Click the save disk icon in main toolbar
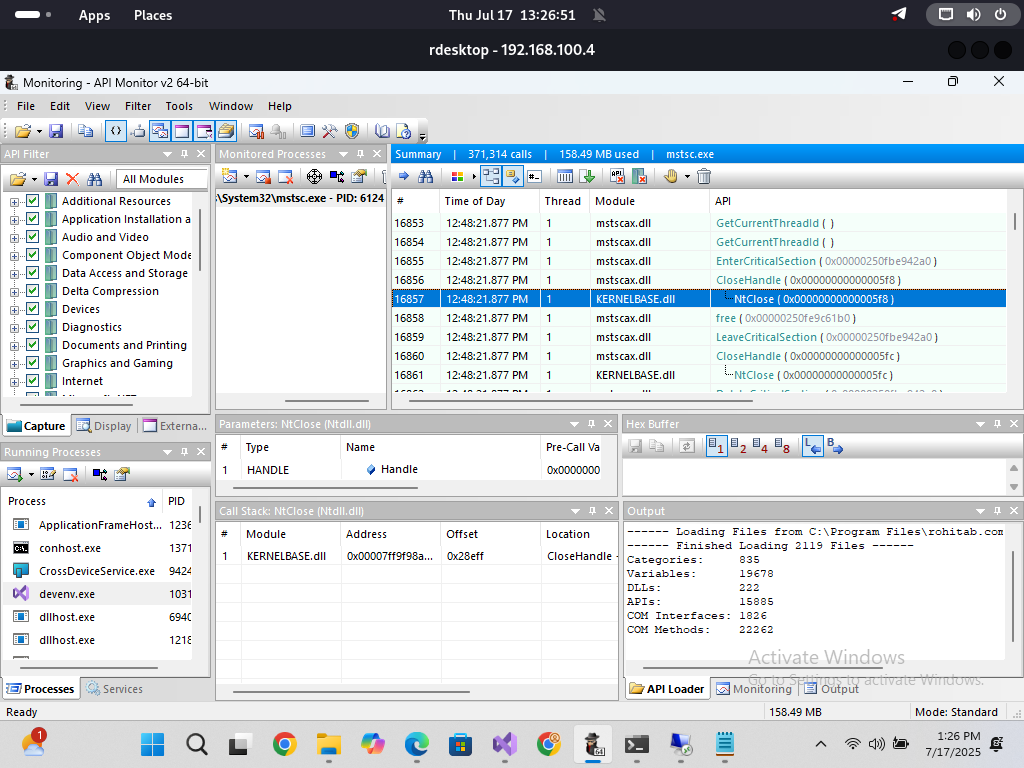This screenshot has height=768, width=1024. coord(56,131)
